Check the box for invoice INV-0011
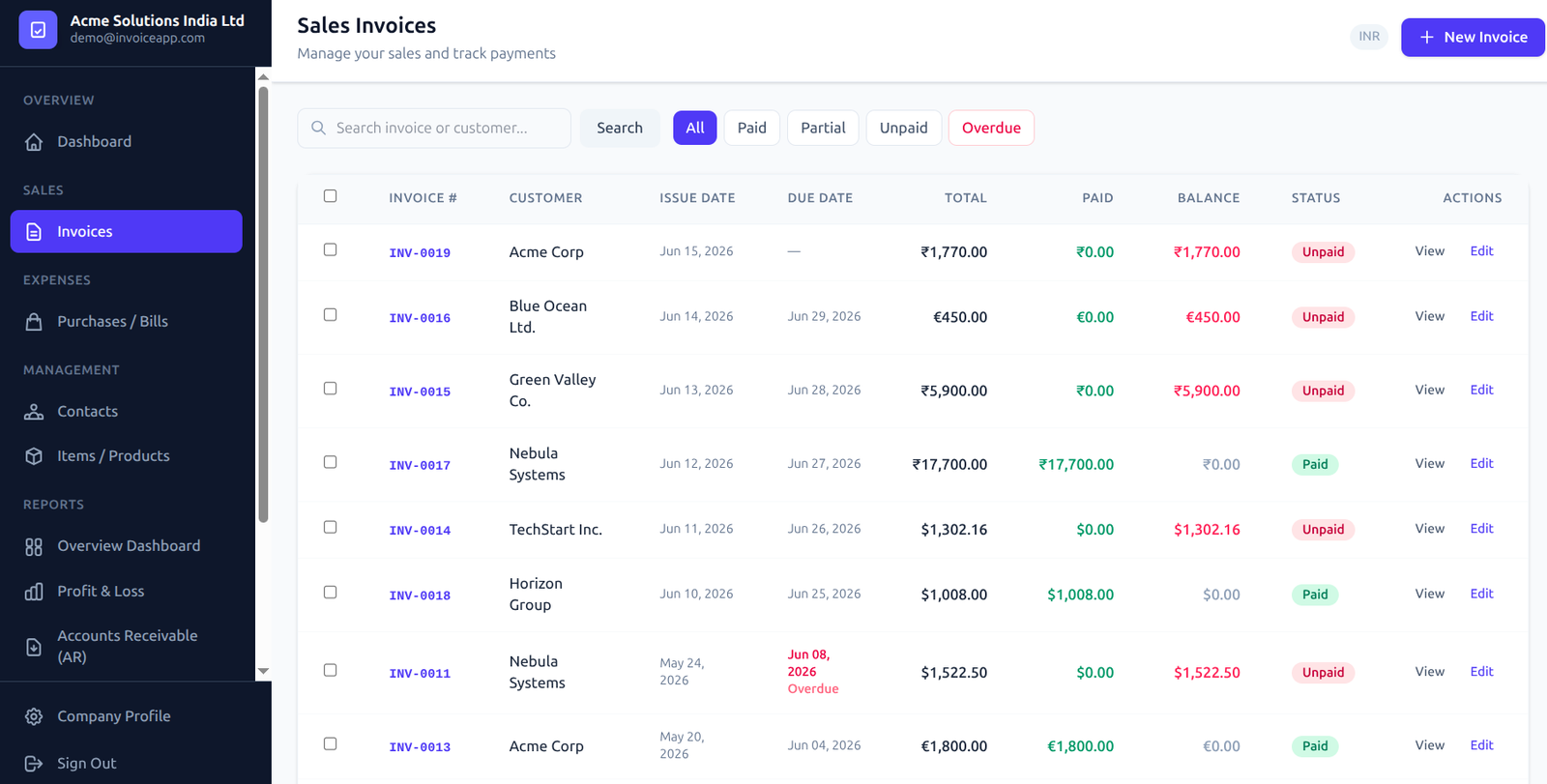The height and width of the screenshot is (784, 1547). tap(331, 670)
